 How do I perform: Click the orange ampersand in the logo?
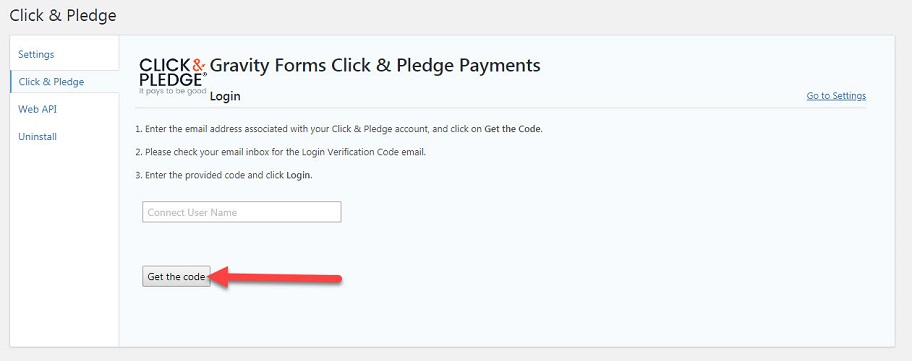tap(198, 64)
